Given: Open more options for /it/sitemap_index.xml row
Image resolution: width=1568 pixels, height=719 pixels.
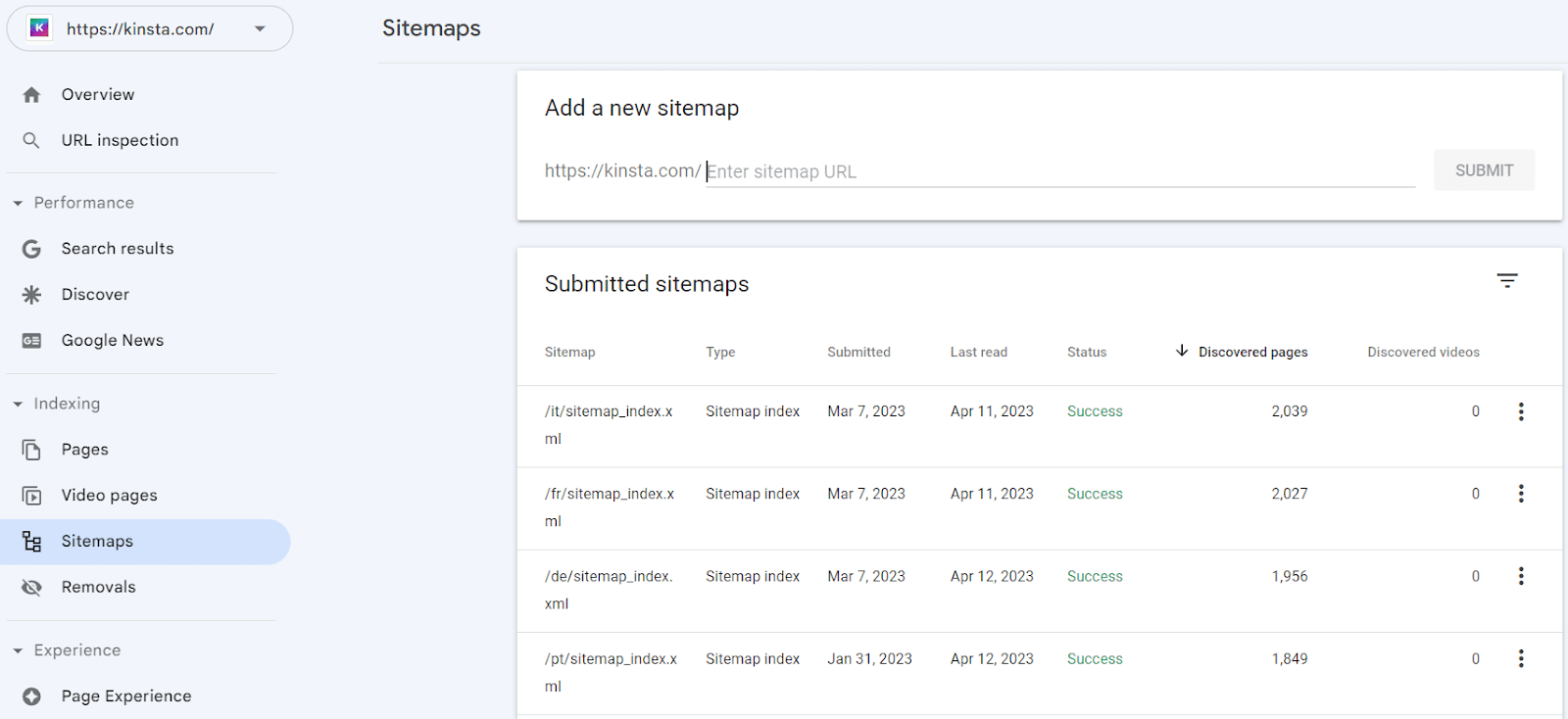Looking at the screenshot, I should [x=1521, y=411].
